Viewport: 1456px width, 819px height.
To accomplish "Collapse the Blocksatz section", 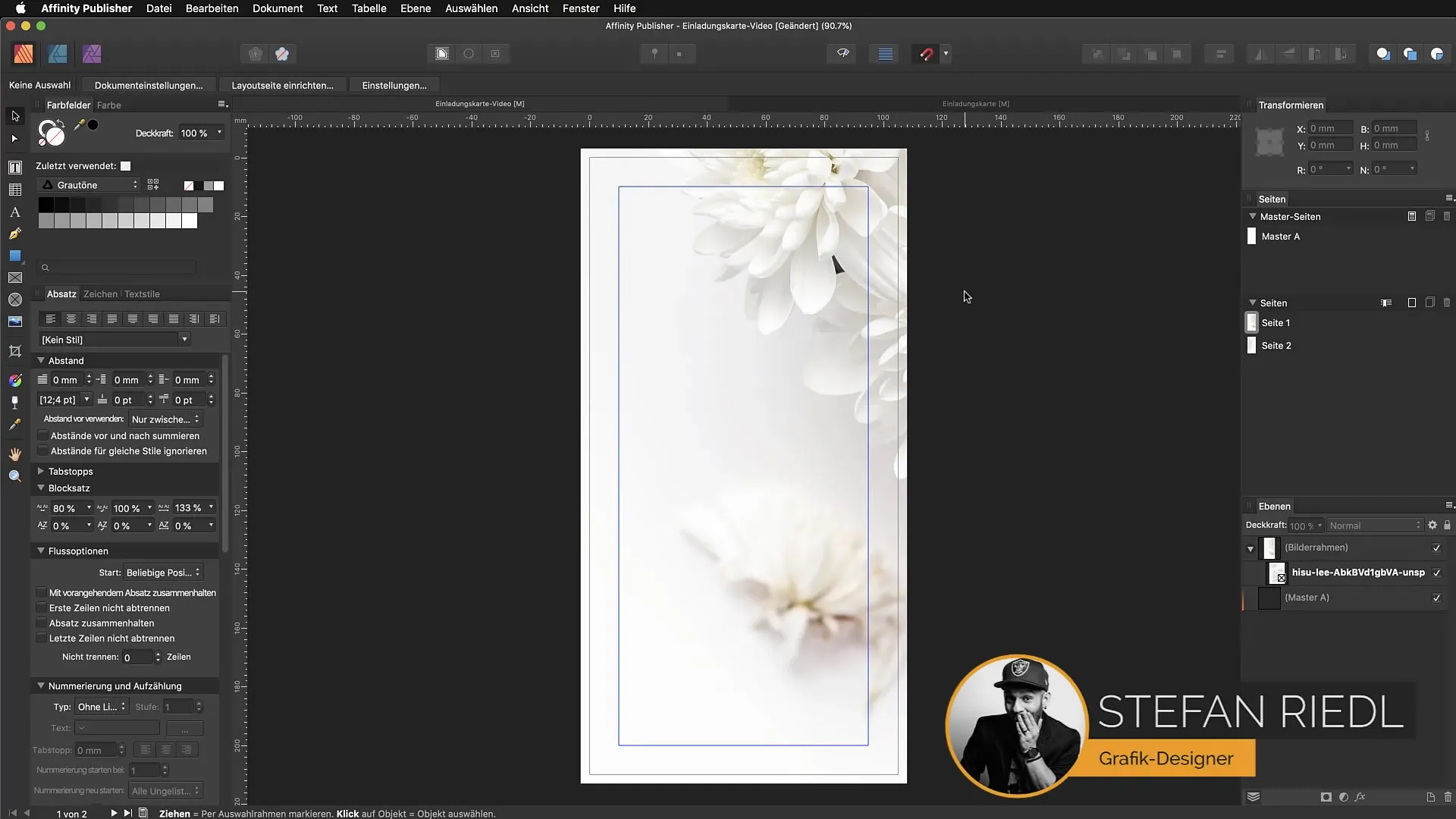I will 41,488.
